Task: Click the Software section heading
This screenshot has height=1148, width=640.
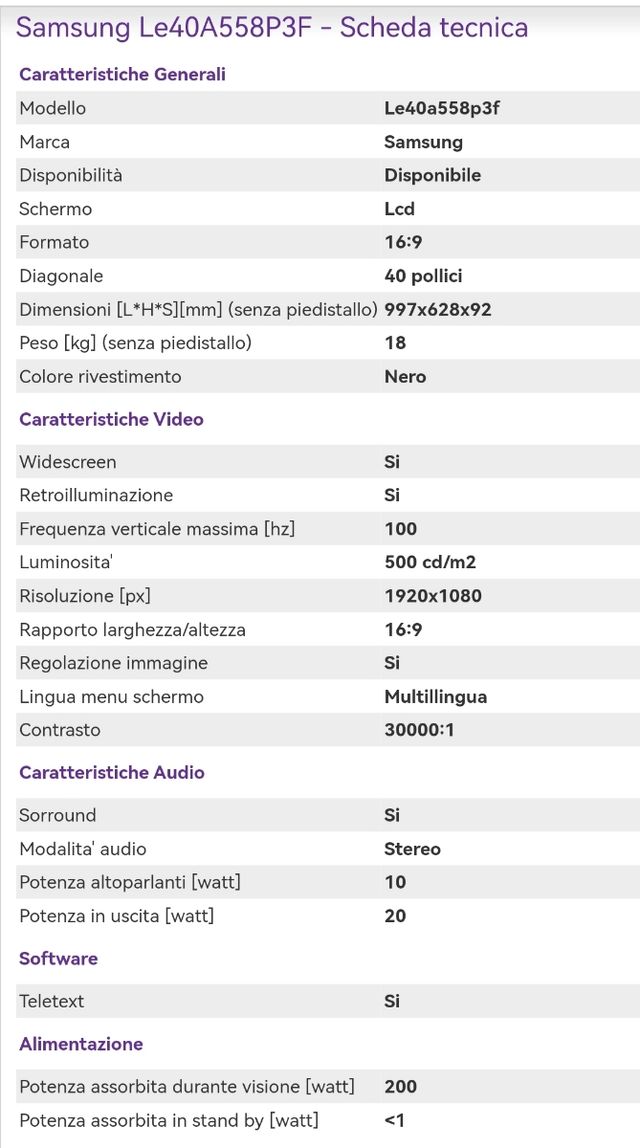Action: [x=58, y=958]
